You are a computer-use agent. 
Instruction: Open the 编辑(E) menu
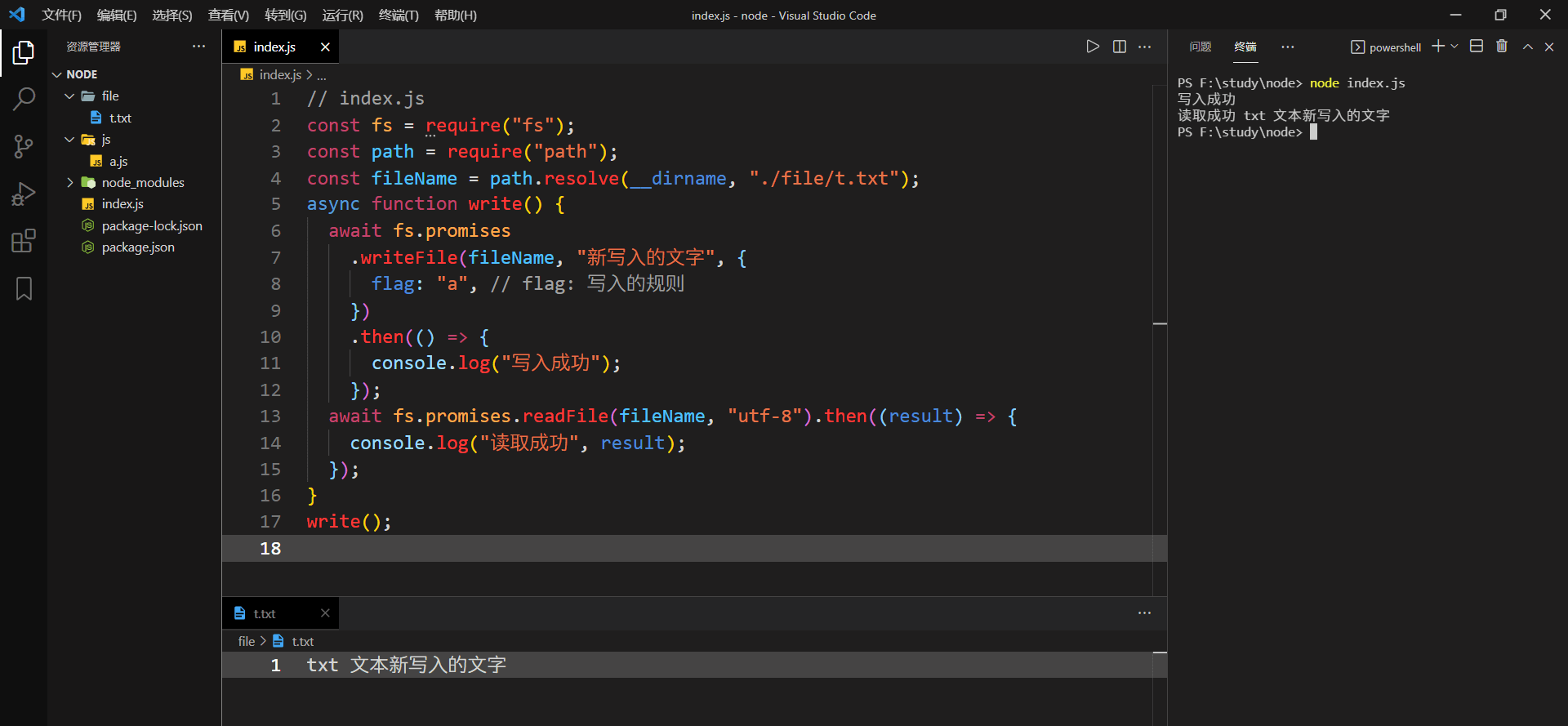coord(117,15)
